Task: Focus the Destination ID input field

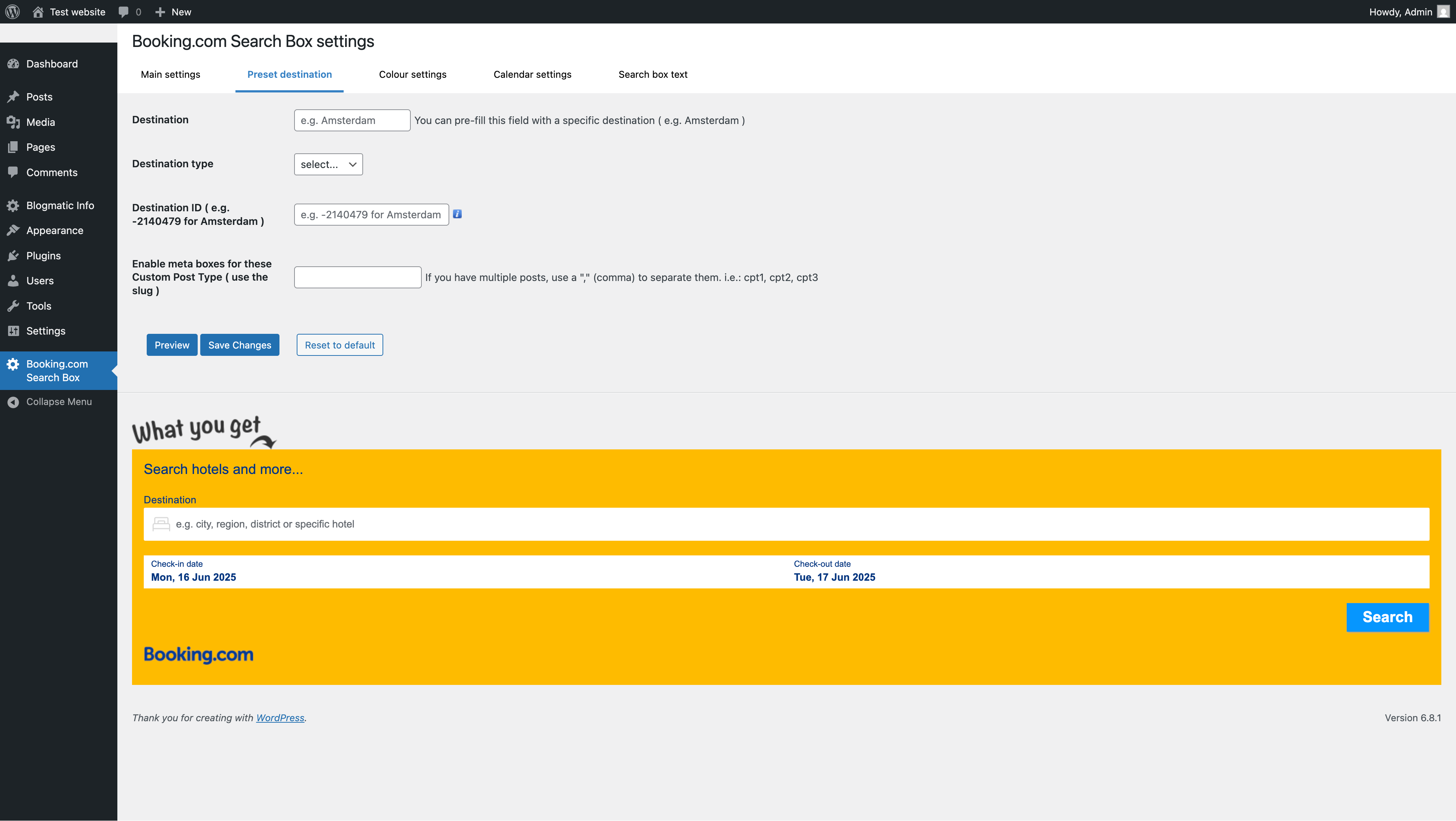Action: [x=372, y=215]
